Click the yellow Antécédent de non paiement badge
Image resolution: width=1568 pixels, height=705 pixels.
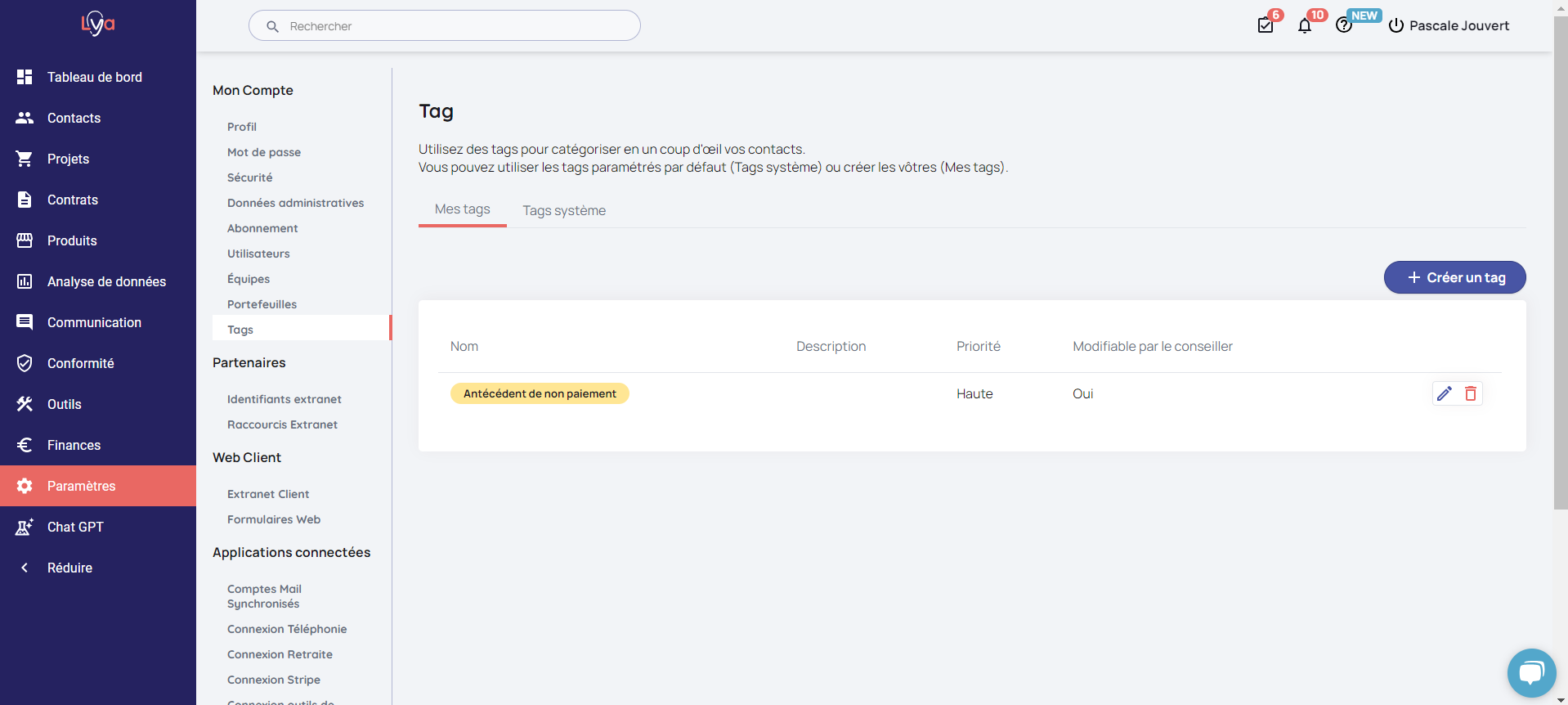tap(540, 393)
